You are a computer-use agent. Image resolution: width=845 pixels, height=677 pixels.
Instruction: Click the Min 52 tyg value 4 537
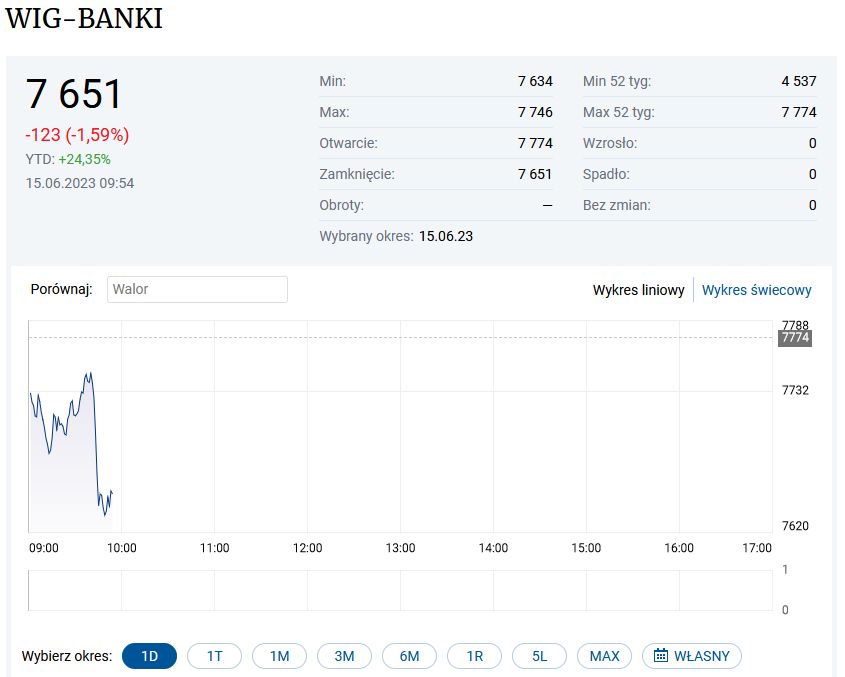tap(799, 81)
